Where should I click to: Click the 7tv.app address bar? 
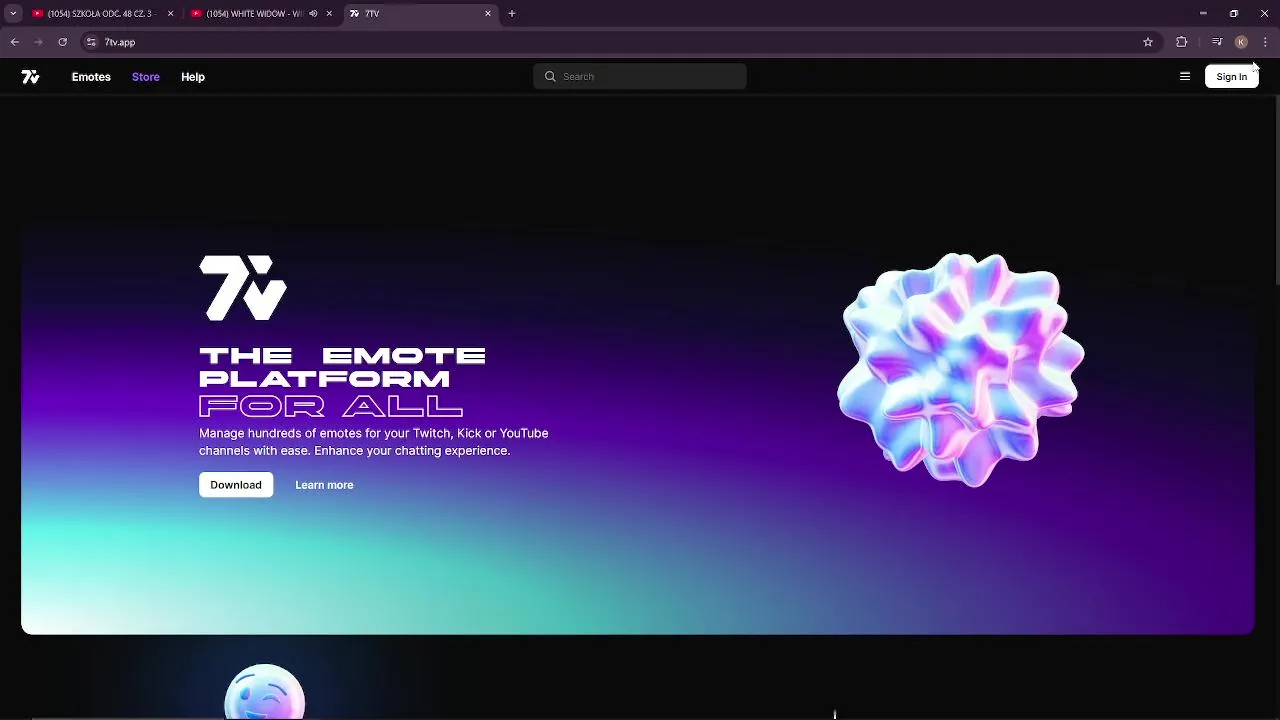[x=620, y=42]
